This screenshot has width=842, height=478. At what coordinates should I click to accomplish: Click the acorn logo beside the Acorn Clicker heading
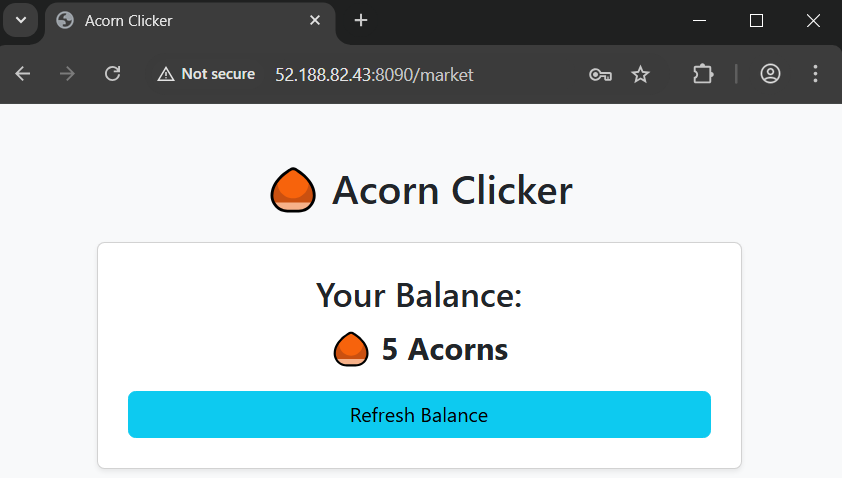click(x=293, y=190)
